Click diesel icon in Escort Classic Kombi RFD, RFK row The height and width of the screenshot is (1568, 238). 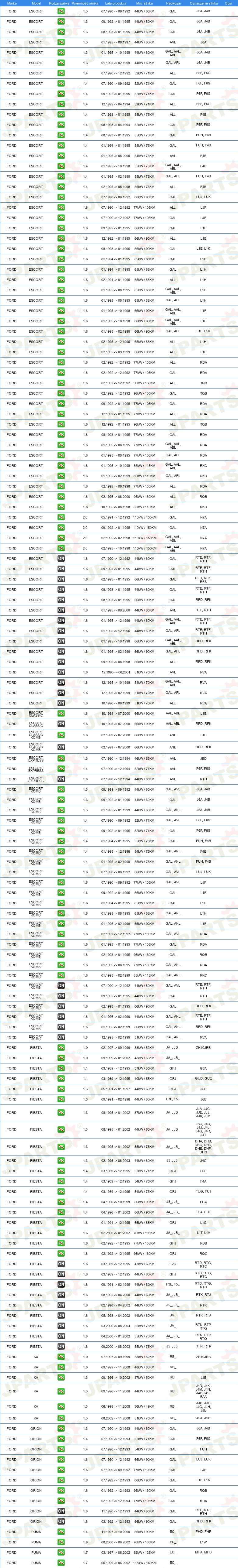click(x=61, y=748)
